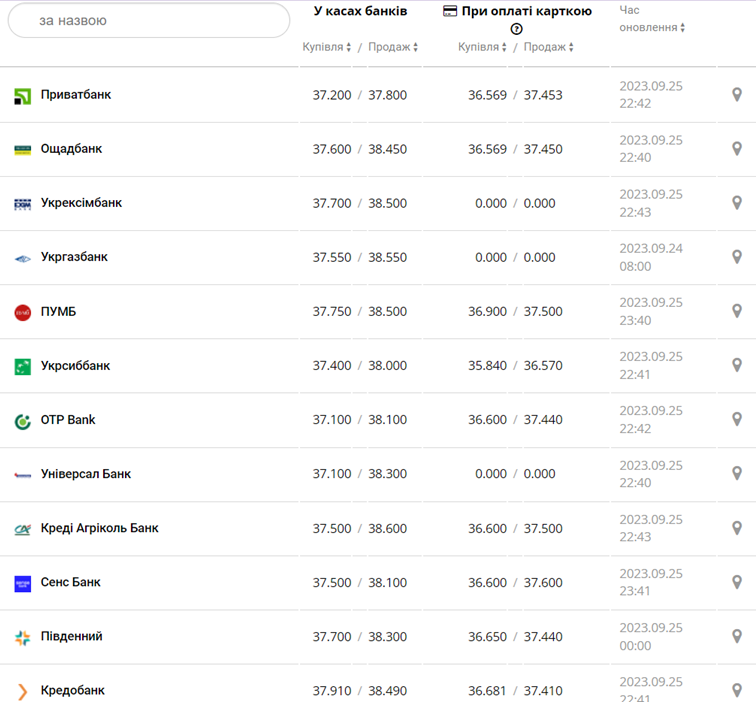Viewport: 756px width, 702px height.
Task: Sort by cash desk Продаж column
Action: click(393, 47)
